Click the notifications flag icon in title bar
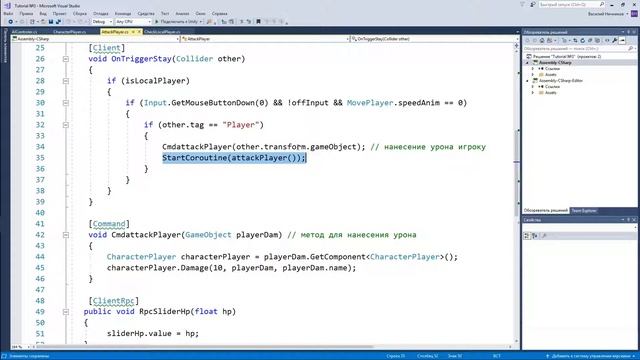The image size is (640, 360). [x=522, y=4]
